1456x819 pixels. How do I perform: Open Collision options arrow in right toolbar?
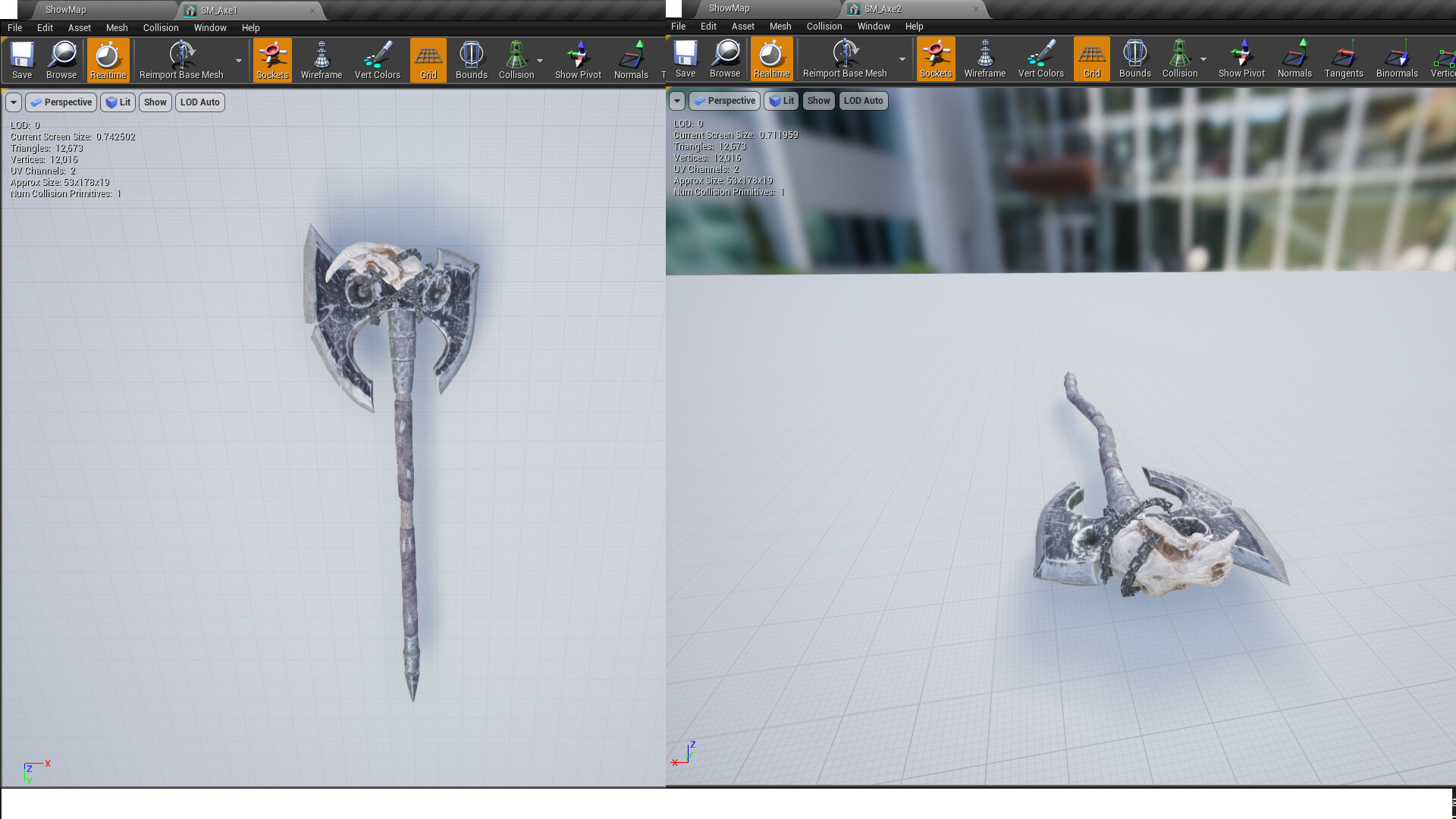tap(1203, 59)
